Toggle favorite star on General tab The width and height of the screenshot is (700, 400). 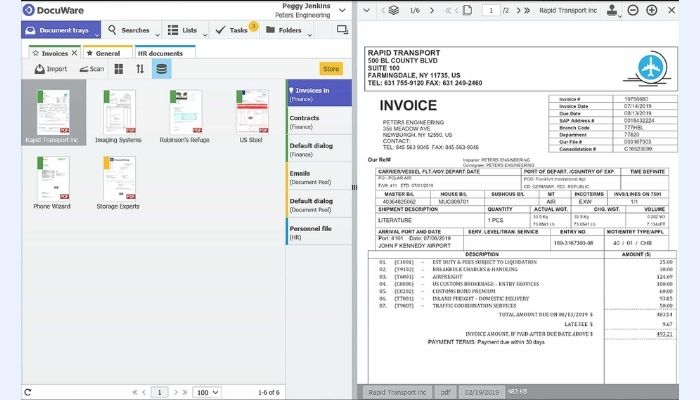click(x=89, y=53)
